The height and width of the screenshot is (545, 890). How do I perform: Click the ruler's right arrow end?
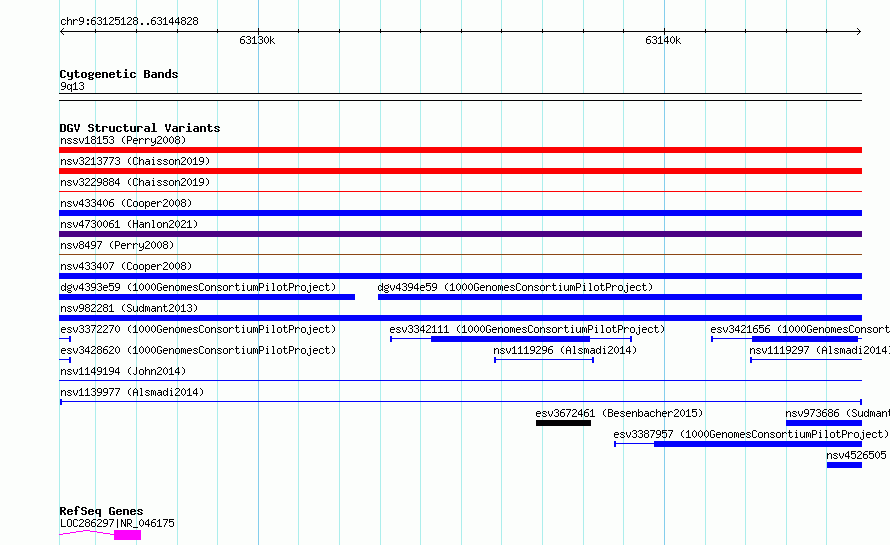[859, 31]
